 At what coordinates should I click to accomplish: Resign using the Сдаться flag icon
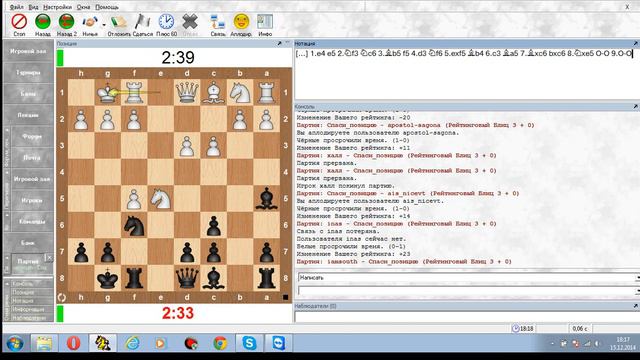[142, 22]
